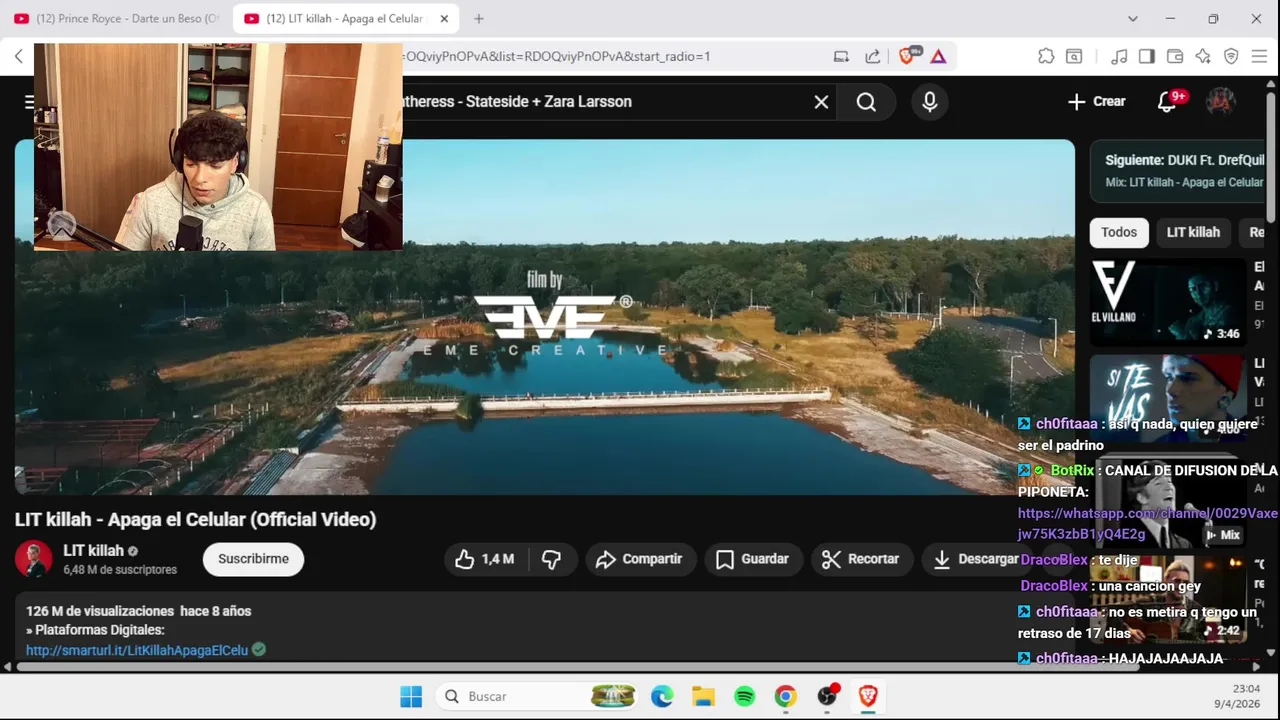Click the LIT killah channel avatar
Image resolution: width=1280 pixels, height=720 pixels.
(33, 559)
